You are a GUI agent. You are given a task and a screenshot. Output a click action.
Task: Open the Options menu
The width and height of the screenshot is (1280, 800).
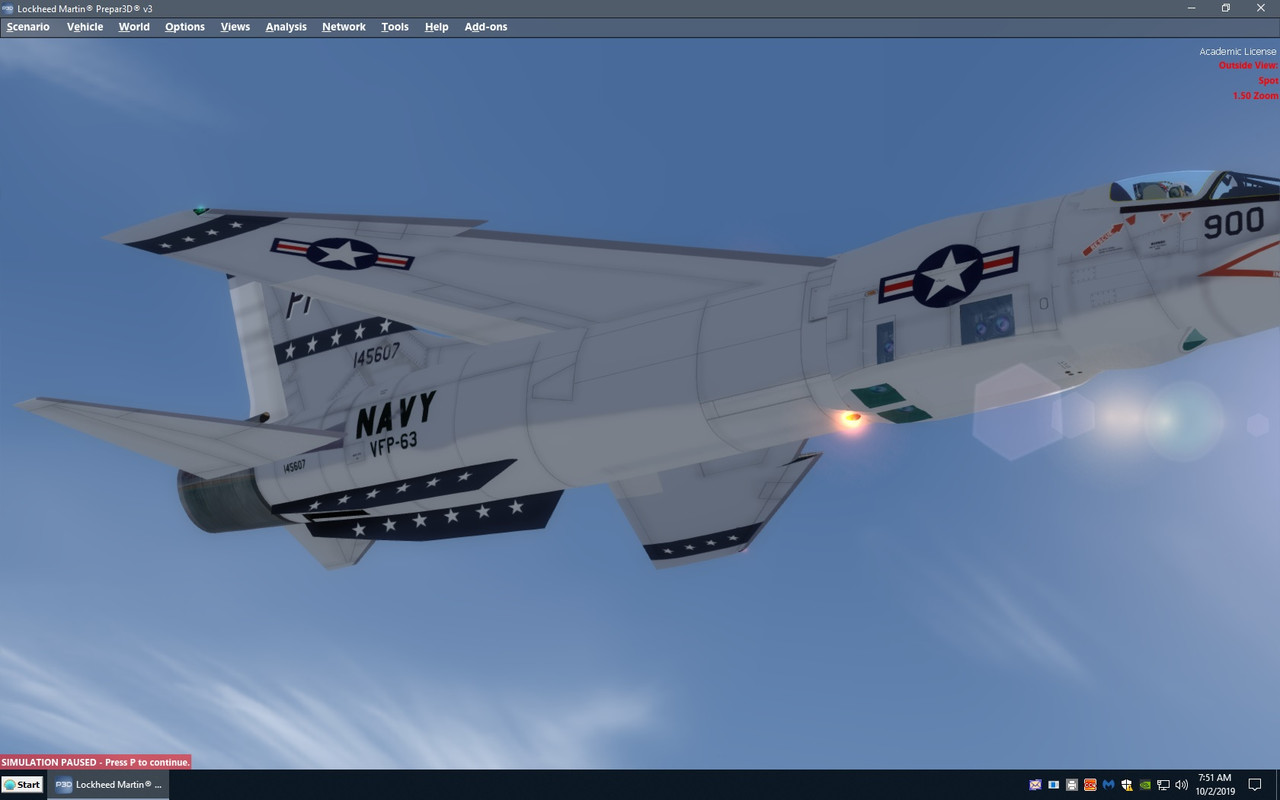185,27
